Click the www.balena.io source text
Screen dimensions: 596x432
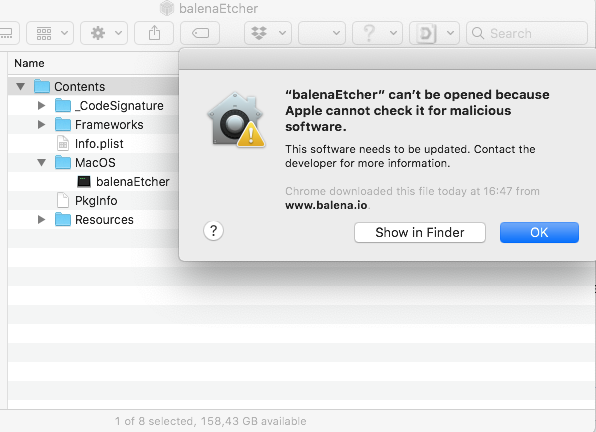pos(326,205)
